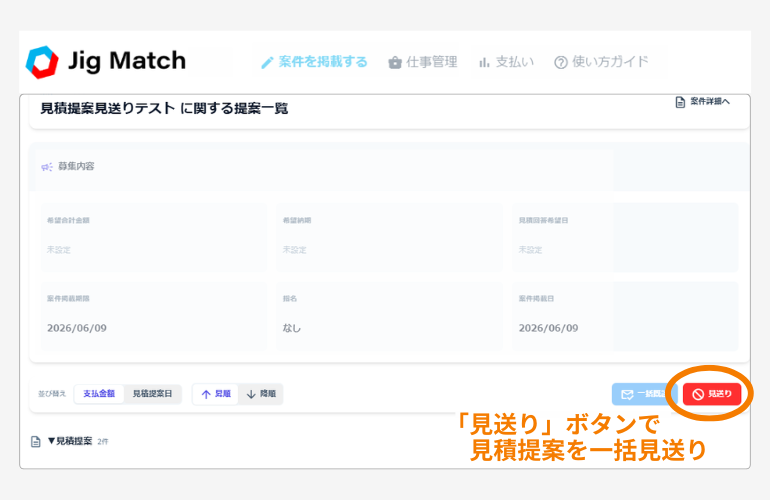
Task: Click the 案件詳細へ link
Action: pos(703,102)
